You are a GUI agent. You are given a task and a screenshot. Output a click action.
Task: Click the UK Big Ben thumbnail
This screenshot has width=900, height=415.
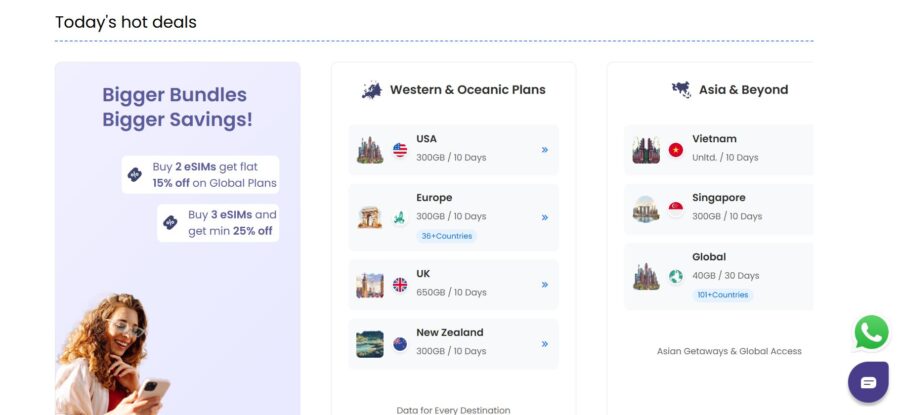click(370, 285)
